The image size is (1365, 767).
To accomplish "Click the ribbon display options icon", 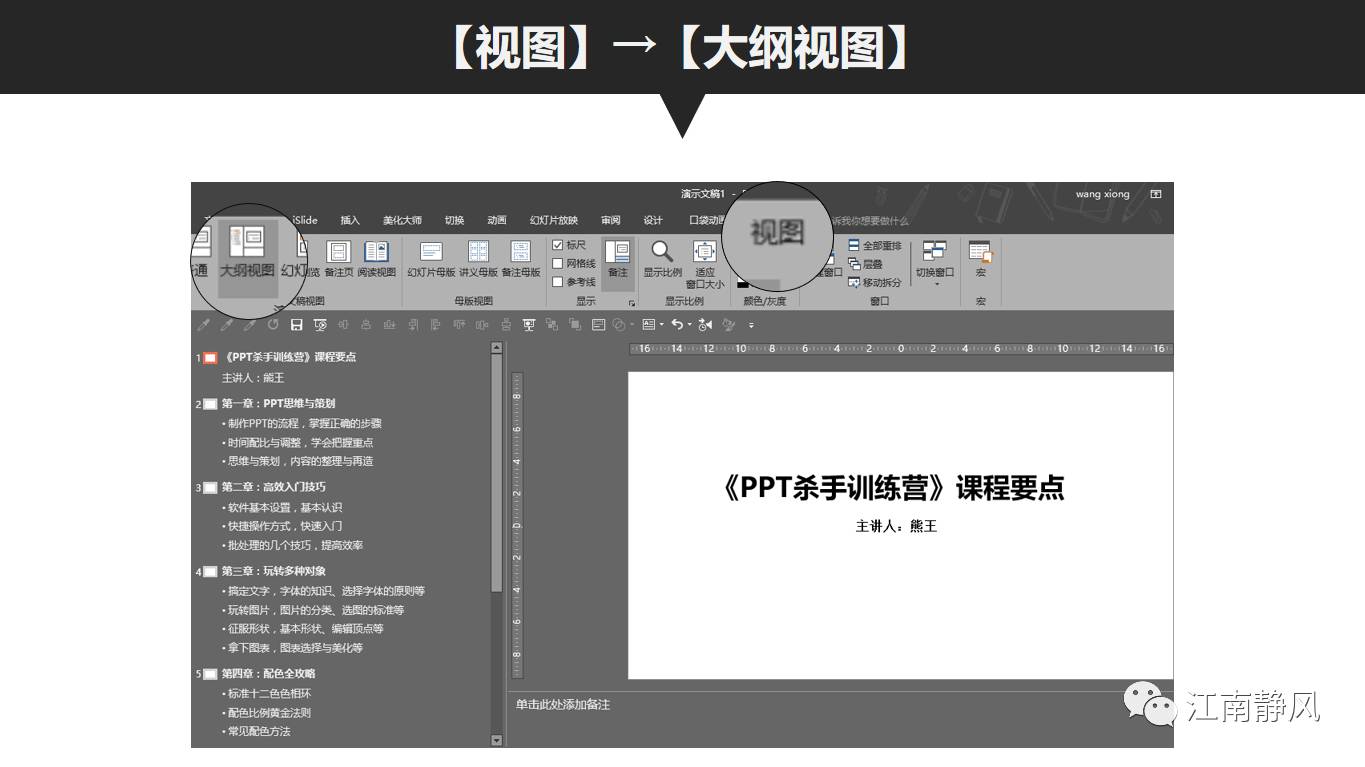I will tap(1156, 194).
